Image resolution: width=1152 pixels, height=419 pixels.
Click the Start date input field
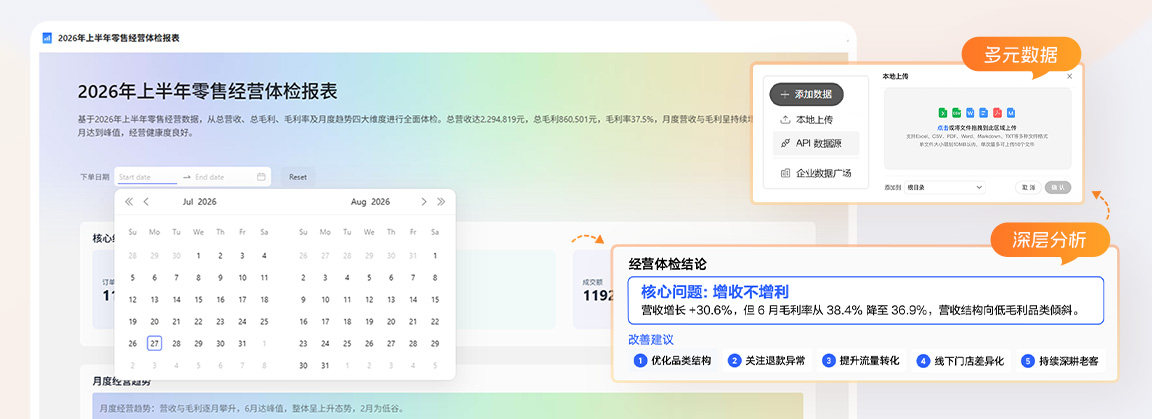tap(146, 176)
